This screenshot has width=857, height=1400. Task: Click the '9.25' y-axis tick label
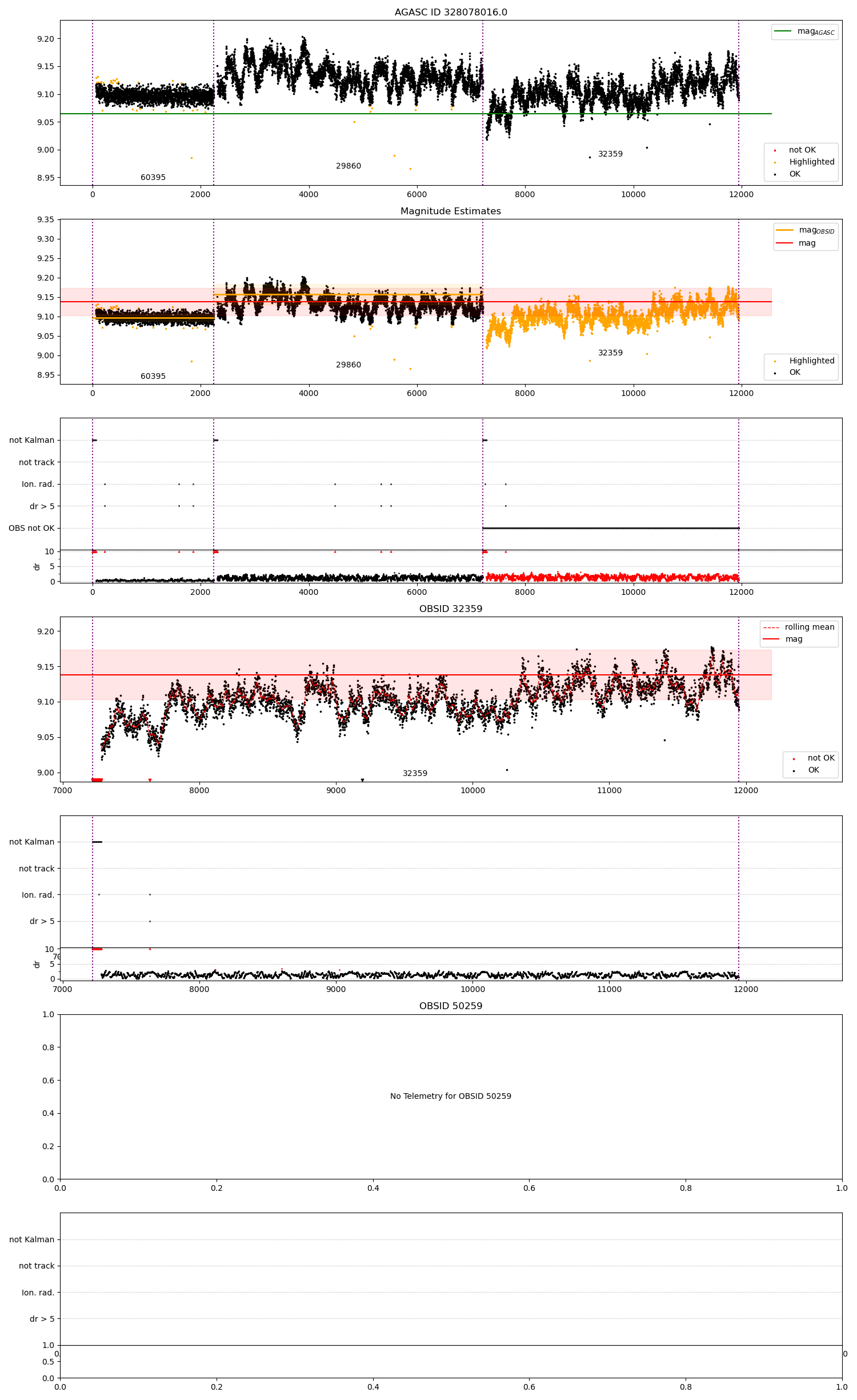(x=46, y=258)
